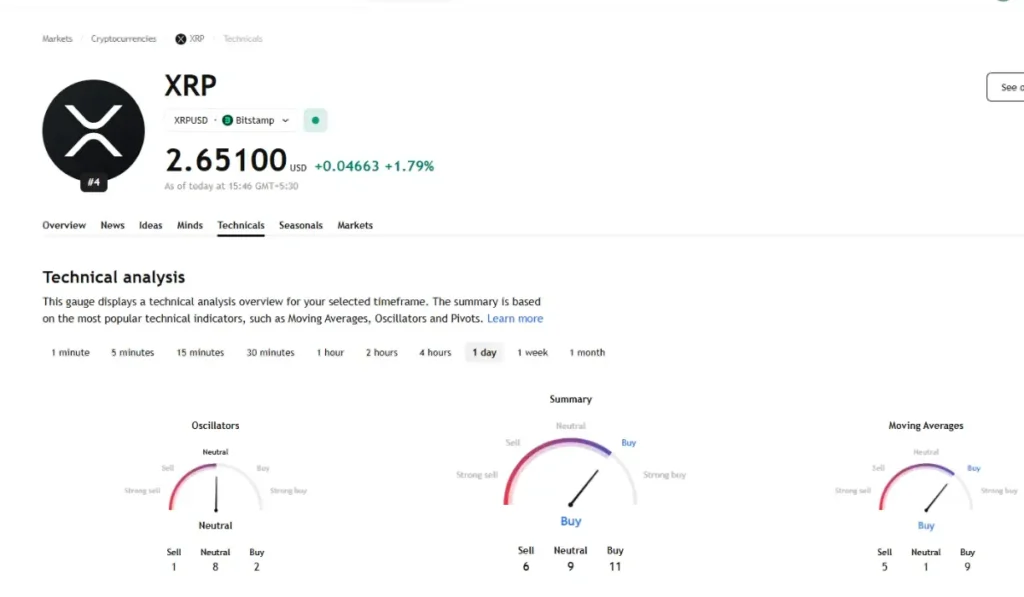Click the Moving Averages Buy count 9
Screen dimensions: 1024x597
coord(967,567)
